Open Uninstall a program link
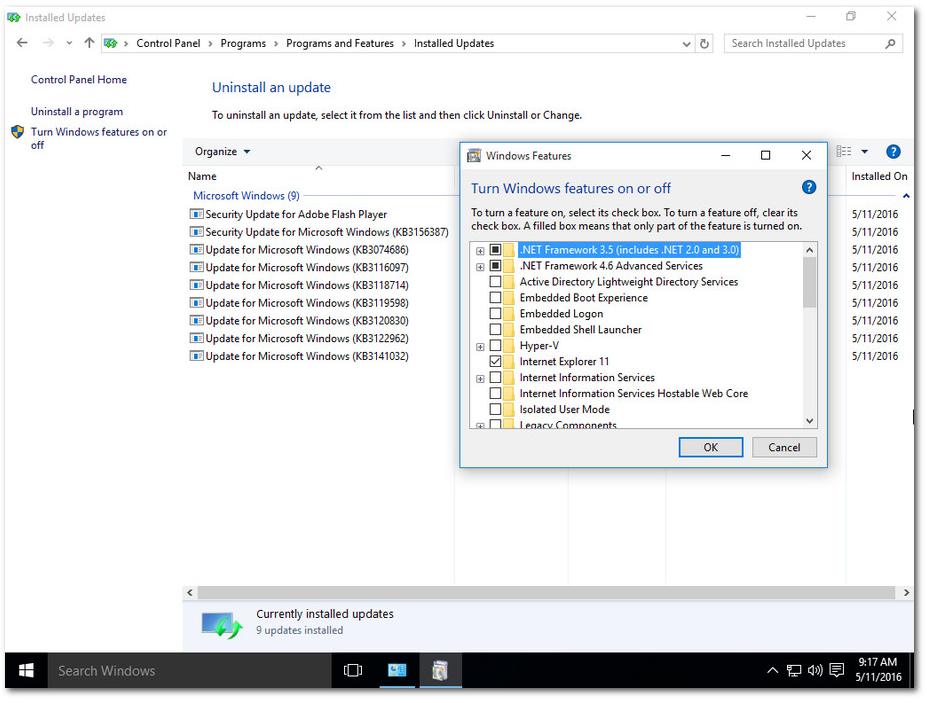The image size is (927, 703). click(77, 111)
